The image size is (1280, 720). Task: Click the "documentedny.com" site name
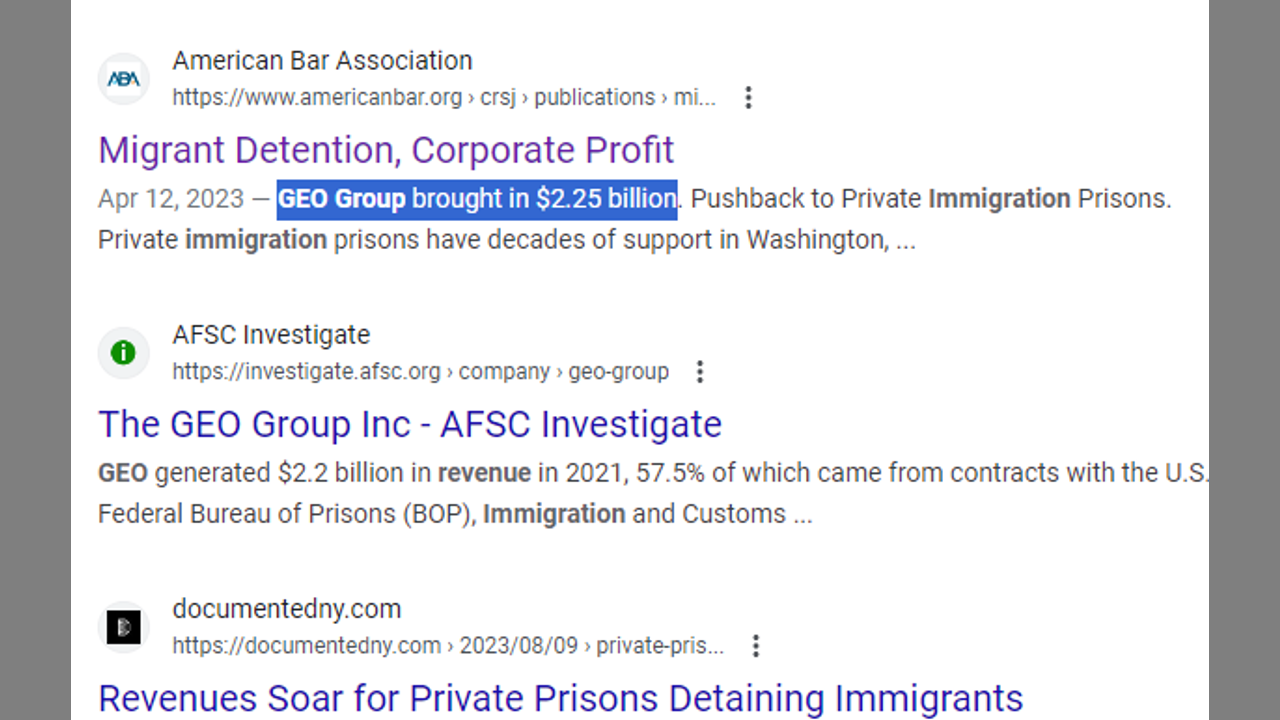286,608
